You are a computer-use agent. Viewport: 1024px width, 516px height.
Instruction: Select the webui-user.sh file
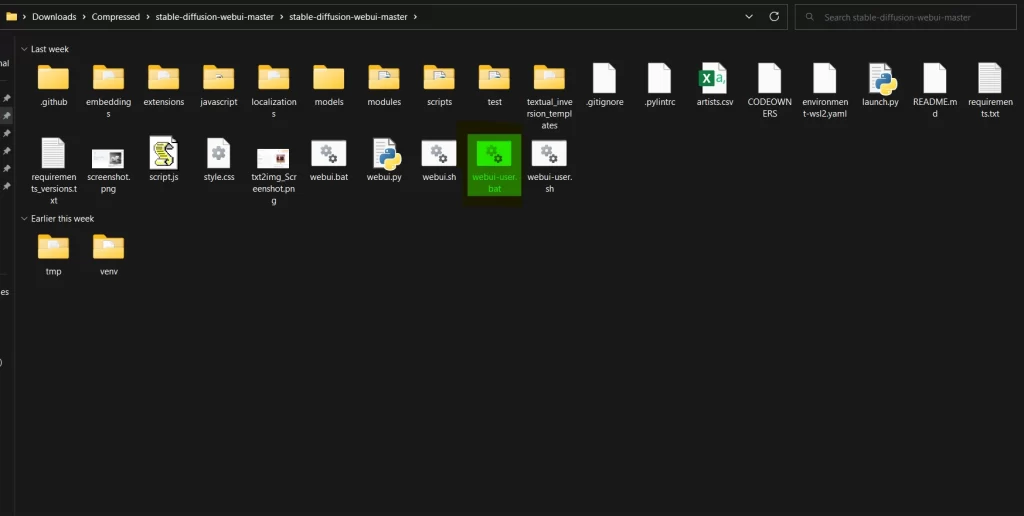pyautogui.click(x=549, y=165)
